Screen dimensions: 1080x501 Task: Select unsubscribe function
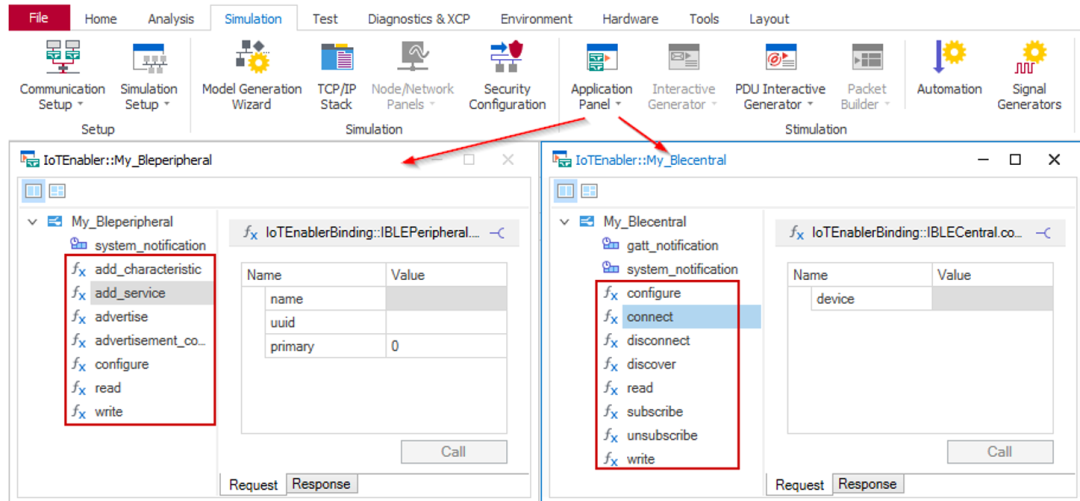(662, 436)
